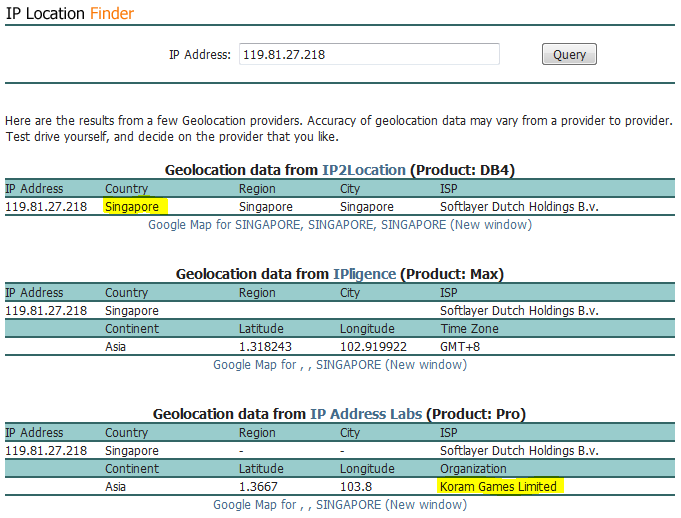Click Singapore country cell in IPligence table
This screenshot has width=681, height=518.
[x=132, y=311]
